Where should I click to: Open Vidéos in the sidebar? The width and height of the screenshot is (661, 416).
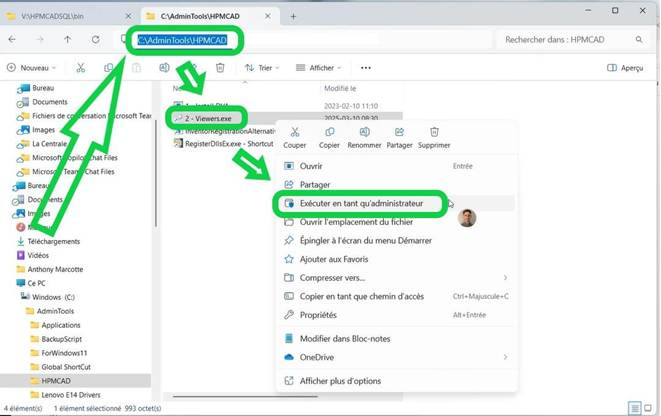pos(38,255)
